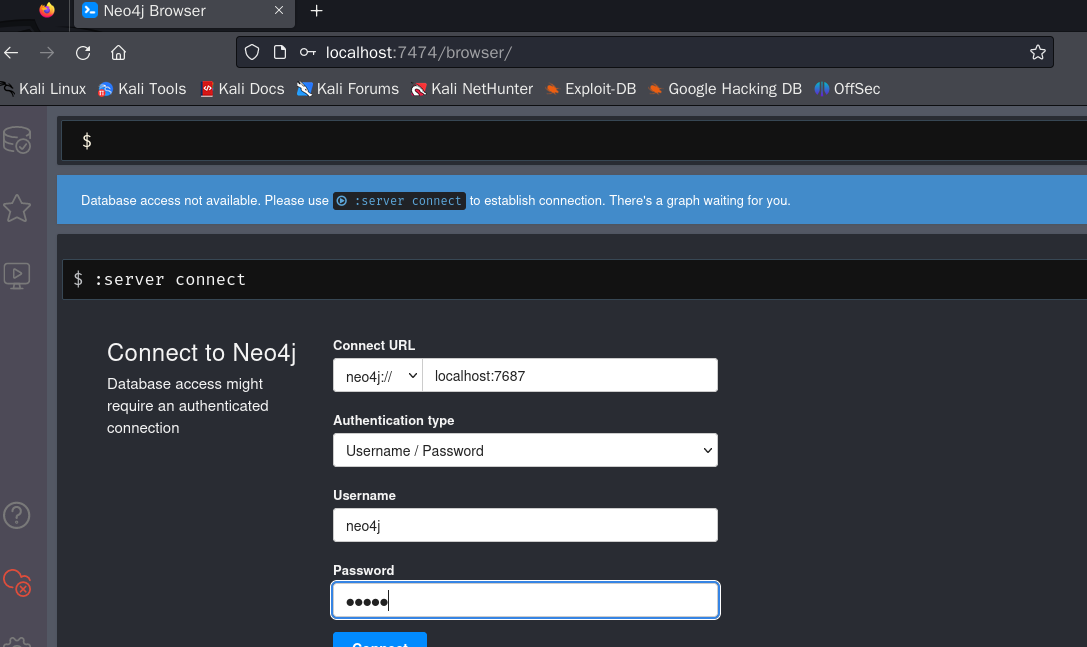The height and width of the screenshot is (647, 1087).
Task: Go to the Firefox home page
Action: pyautogui.click(x=118, y=52)
